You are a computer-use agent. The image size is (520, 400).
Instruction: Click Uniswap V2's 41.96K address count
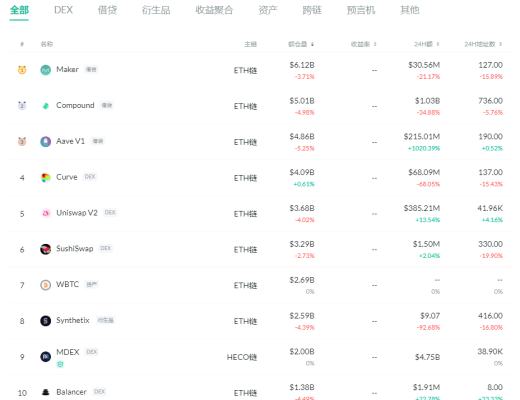pos(490,208)
